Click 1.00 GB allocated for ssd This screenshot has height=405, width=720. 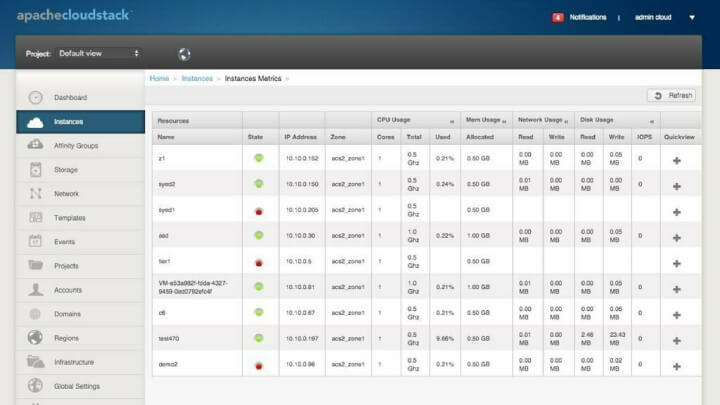pyautogui.click(x=478, y=236)
